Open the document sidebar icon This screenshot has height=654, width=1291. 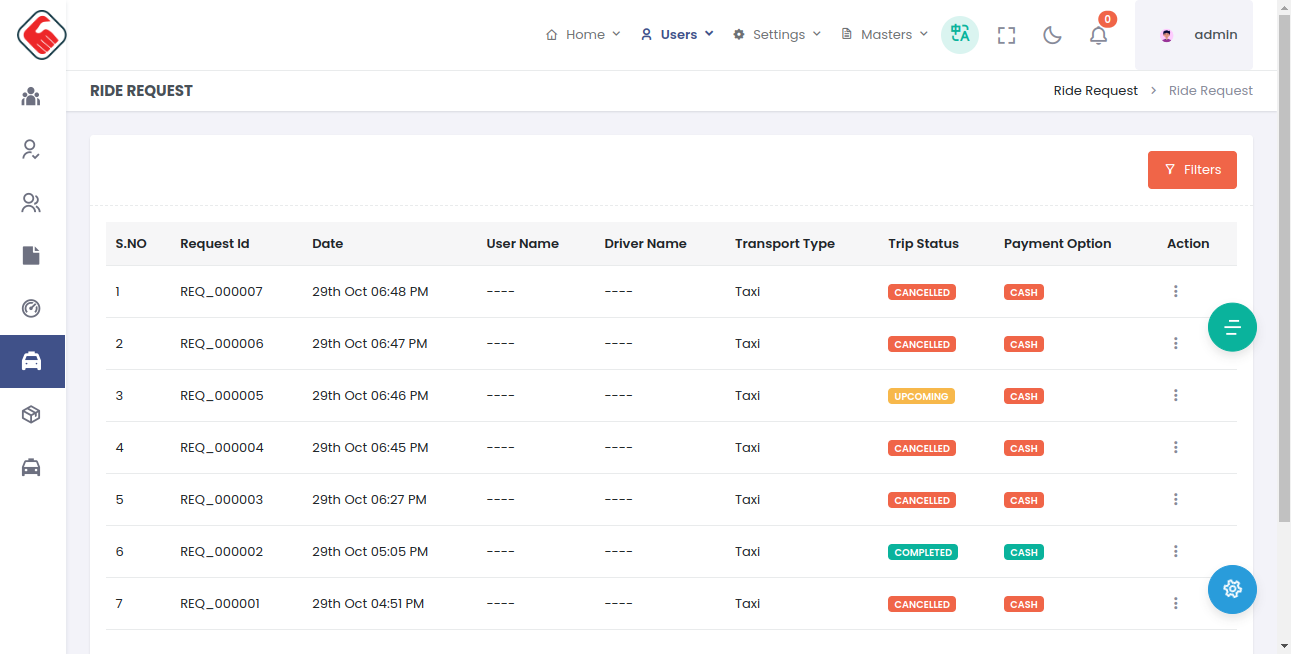point(31,256)
